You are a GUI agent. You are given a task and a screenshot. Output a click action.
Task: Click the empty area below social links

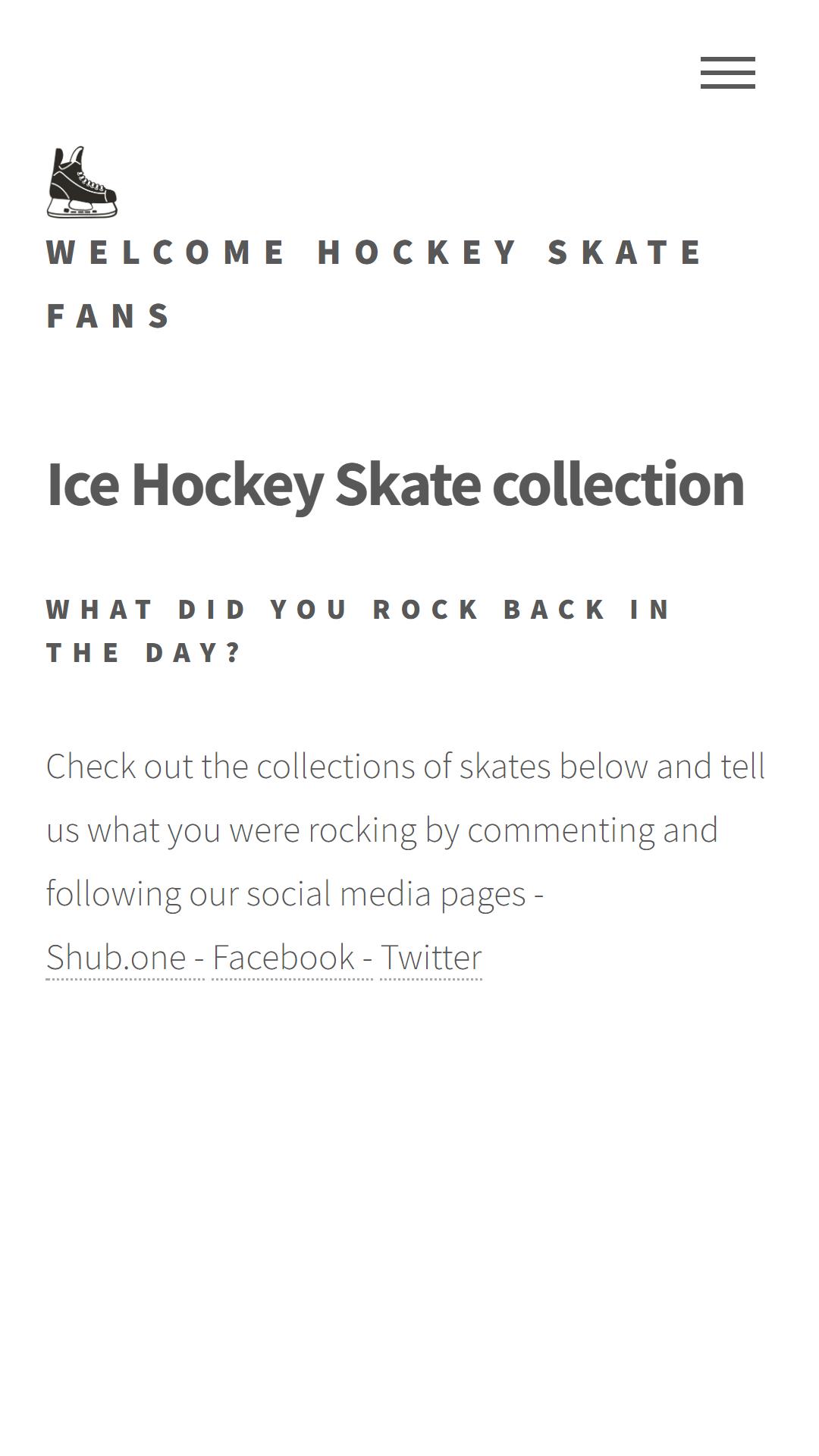pos(409,1213)
